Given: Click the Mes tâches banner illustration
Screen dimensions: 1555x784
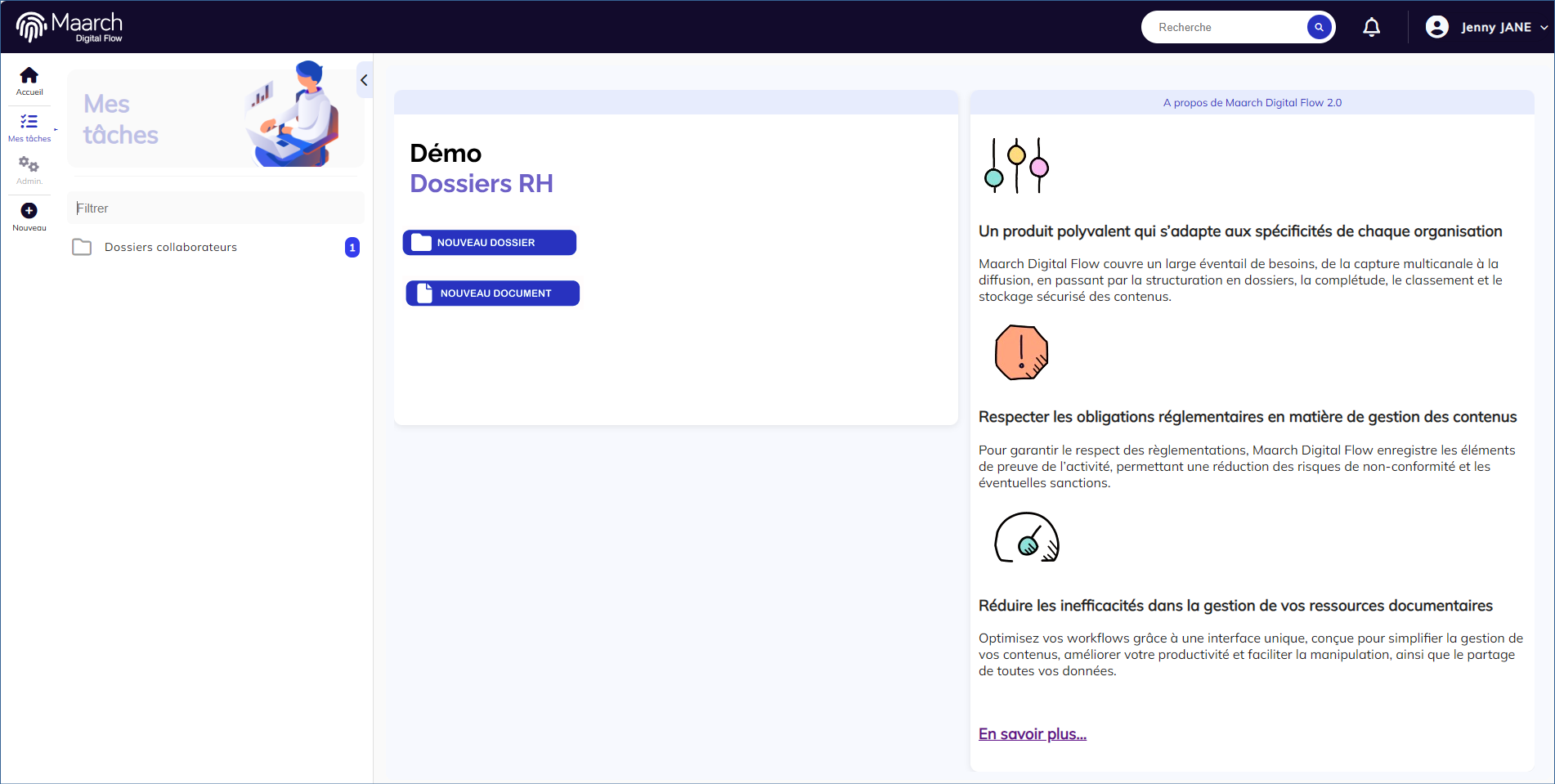Looking at the screenshot, I should 293,114.
